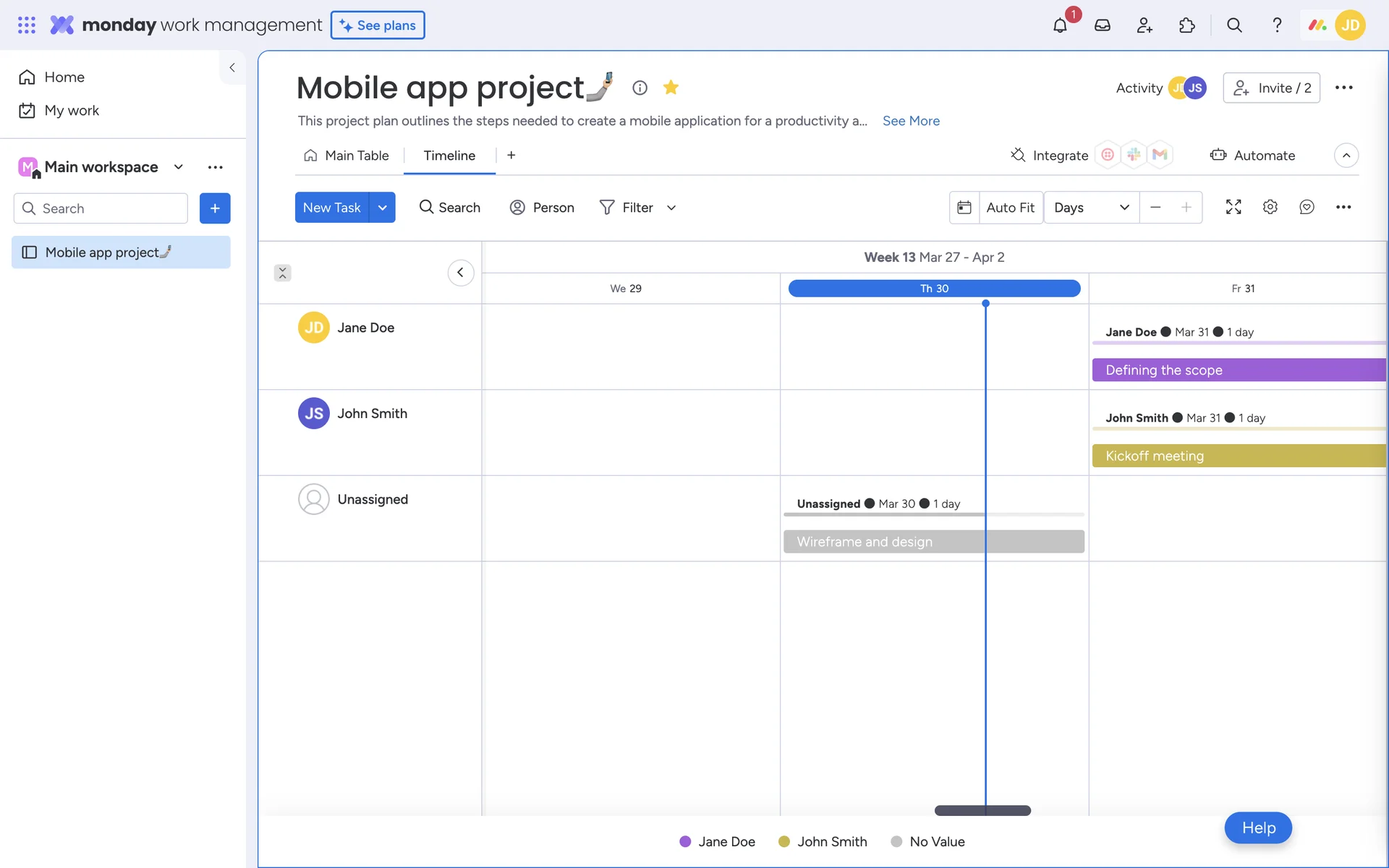
Task: Open timeline settings gear icon
Action: click(1270, 207)
